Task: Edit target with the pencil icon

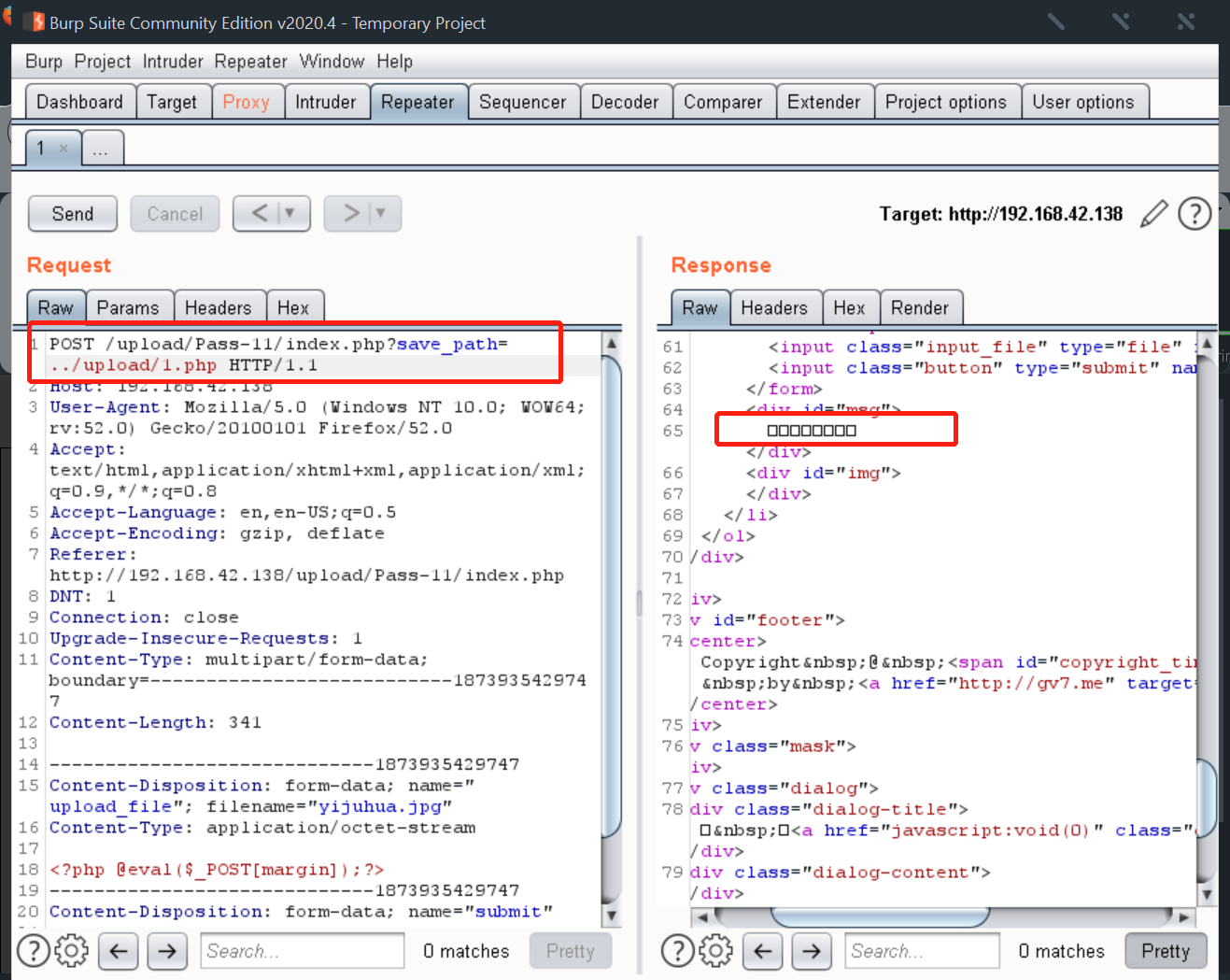Action: coord(1154,214)
